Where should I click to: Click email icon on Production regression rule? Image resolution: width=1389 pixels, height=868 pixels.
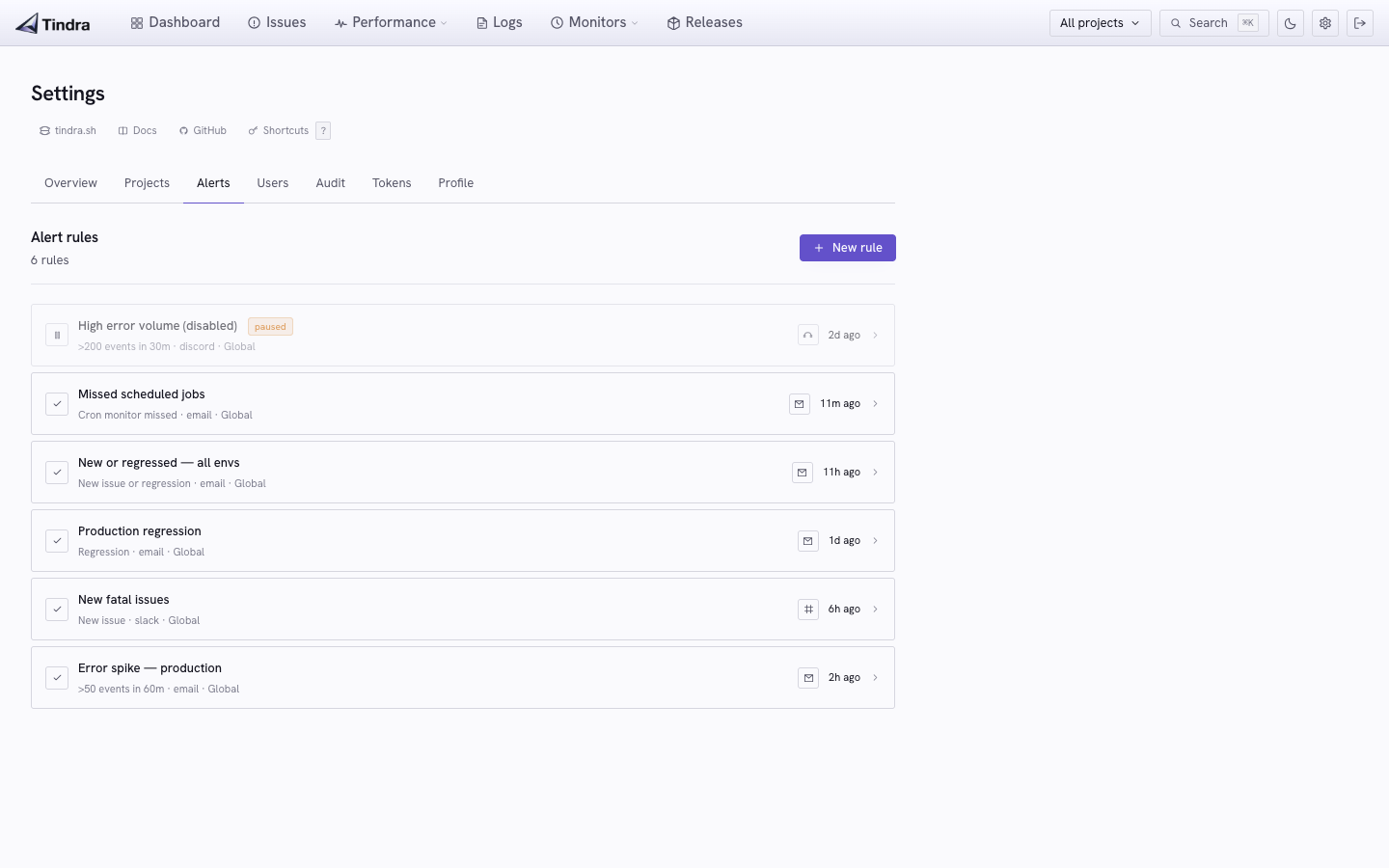click(808, 540)
